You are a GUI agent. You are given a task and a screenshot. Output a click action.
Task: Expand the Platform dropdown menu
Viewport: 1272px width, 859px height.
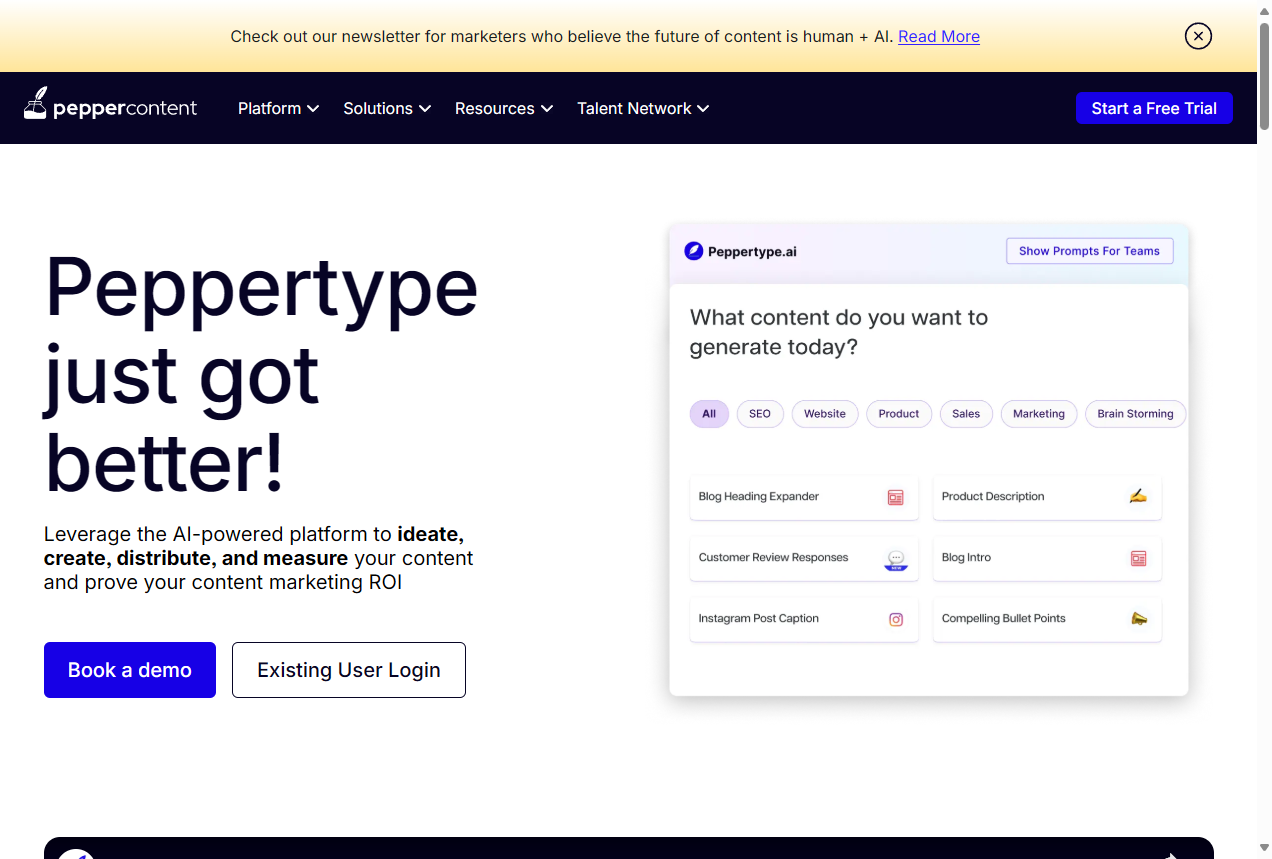(278, 108)
